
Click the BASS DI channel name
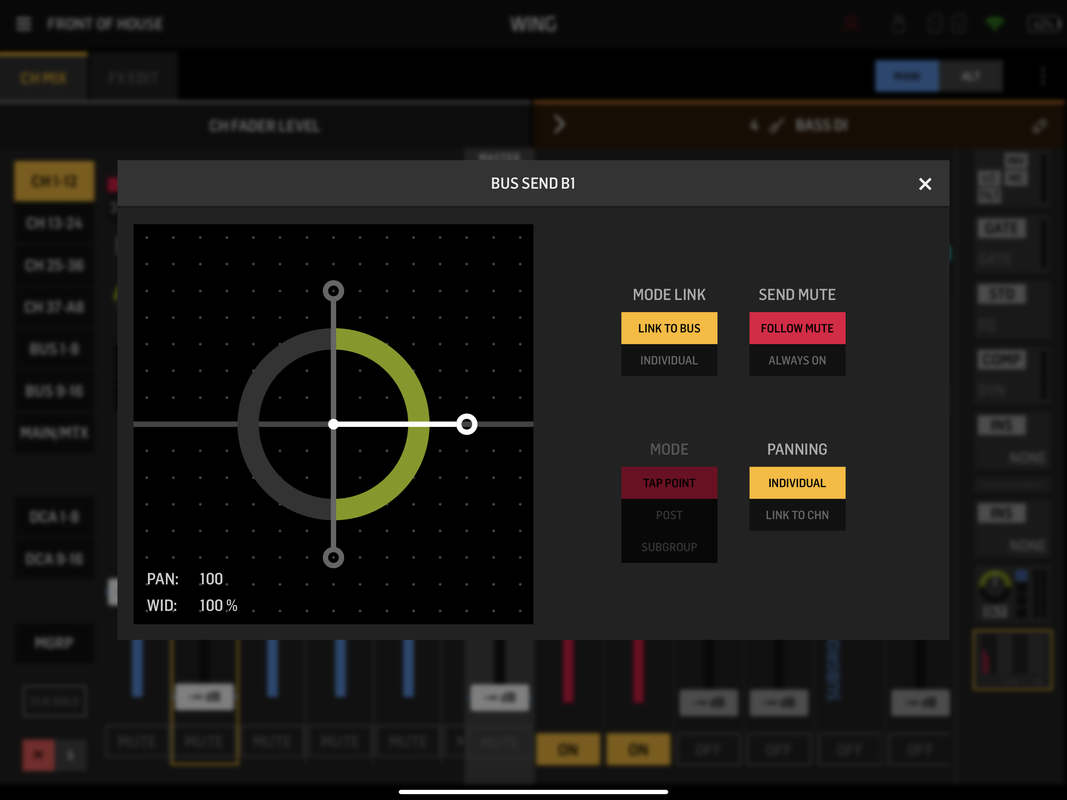821,124
